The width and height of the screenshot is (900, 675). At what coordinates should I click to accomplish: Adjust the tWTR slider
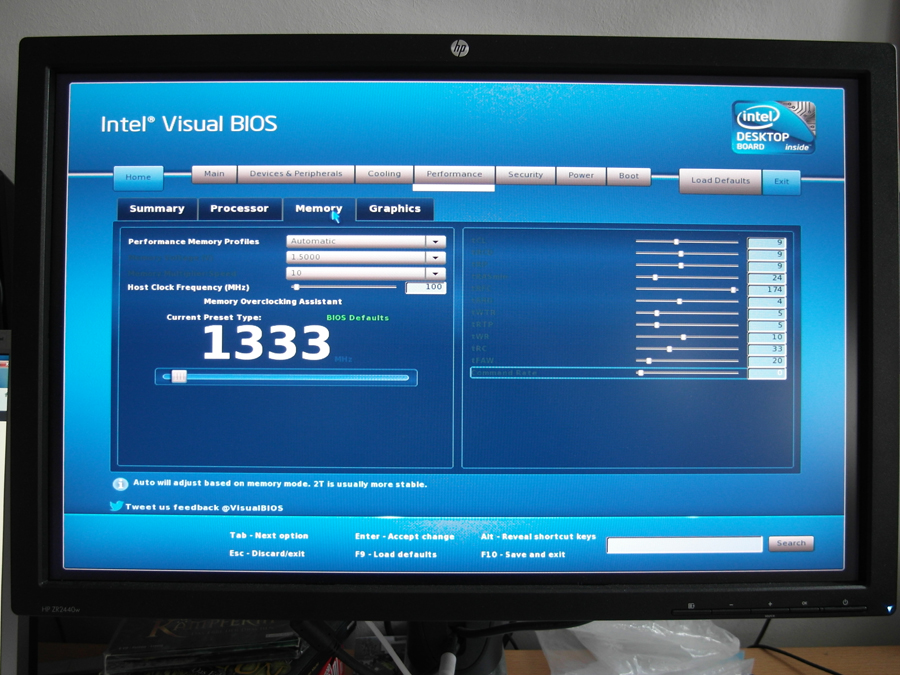[x=686, y=313]
